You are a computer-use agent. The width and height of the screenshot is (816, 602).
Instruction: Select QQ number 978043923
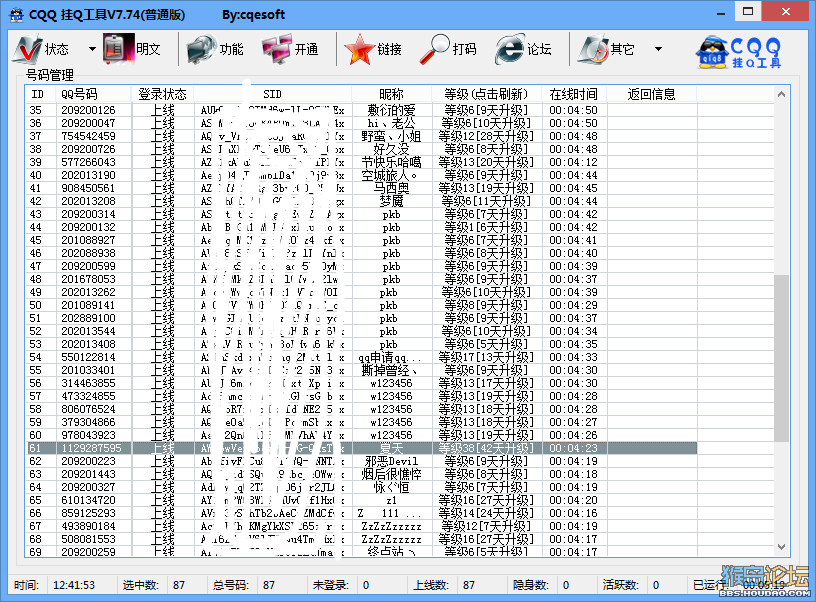click(x=88, y=436)
